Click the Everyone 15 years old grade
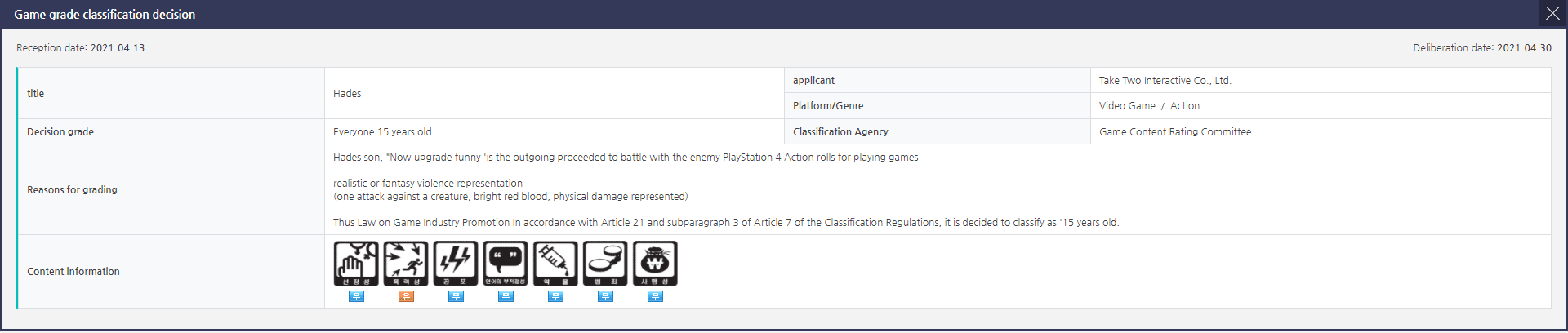1568x333 pixels. tap(382, 131)
